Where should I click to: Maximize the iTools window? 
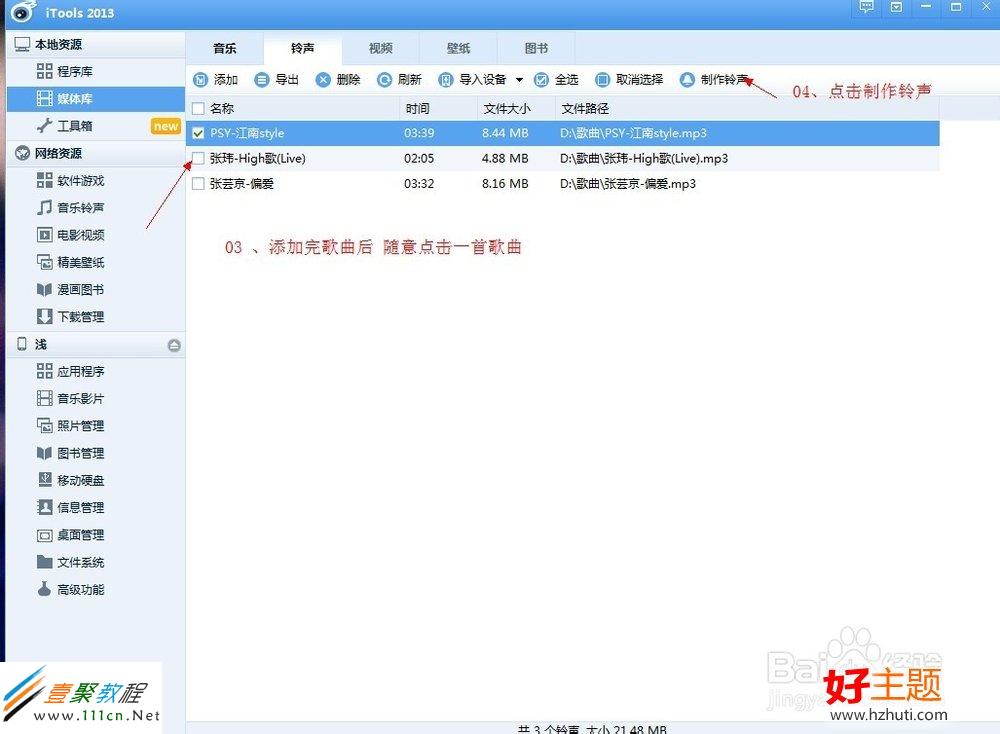tap(956, 7)
